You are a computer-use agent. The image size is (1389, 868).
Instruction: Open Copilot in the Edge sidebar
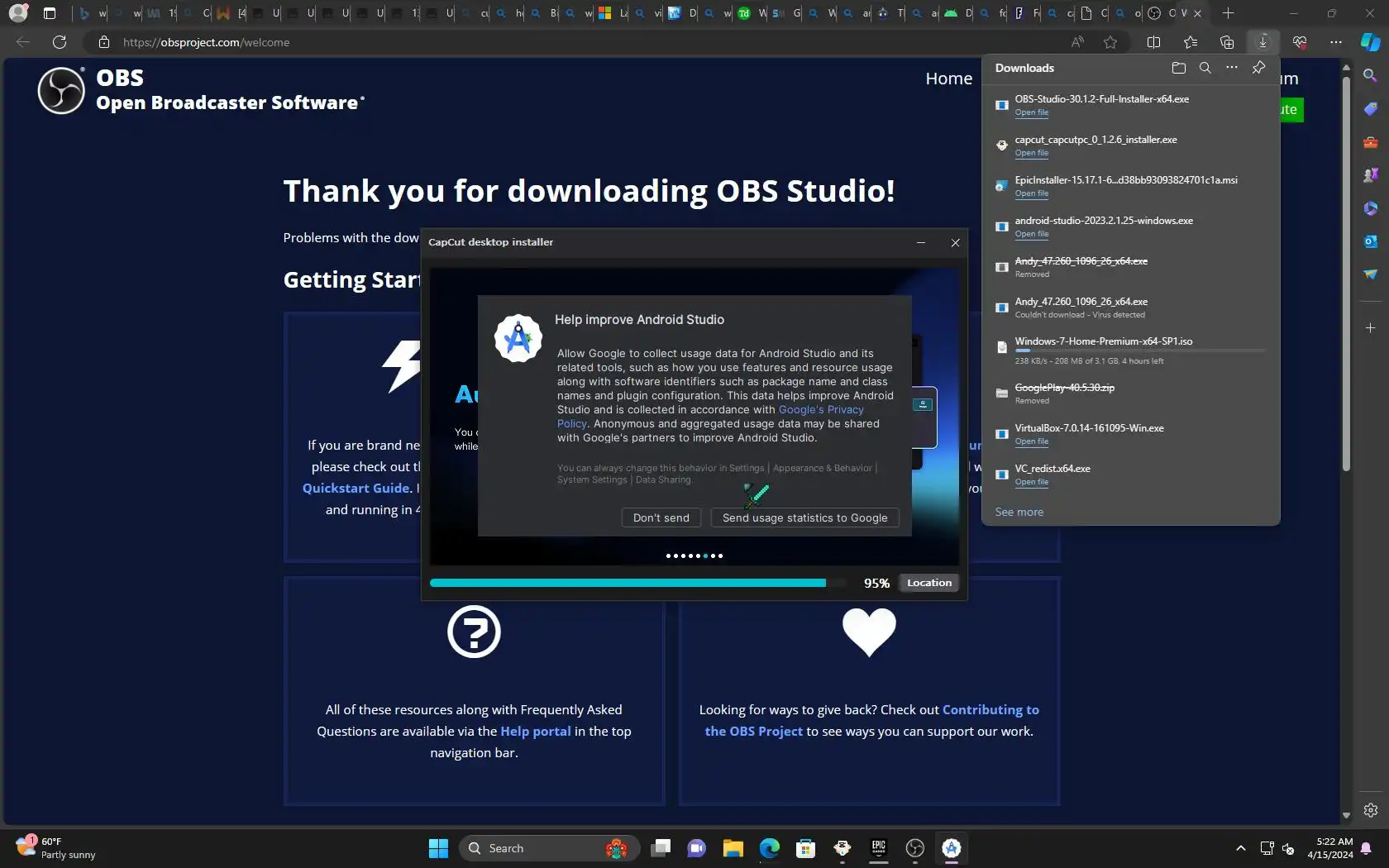tap(1371, 42)
